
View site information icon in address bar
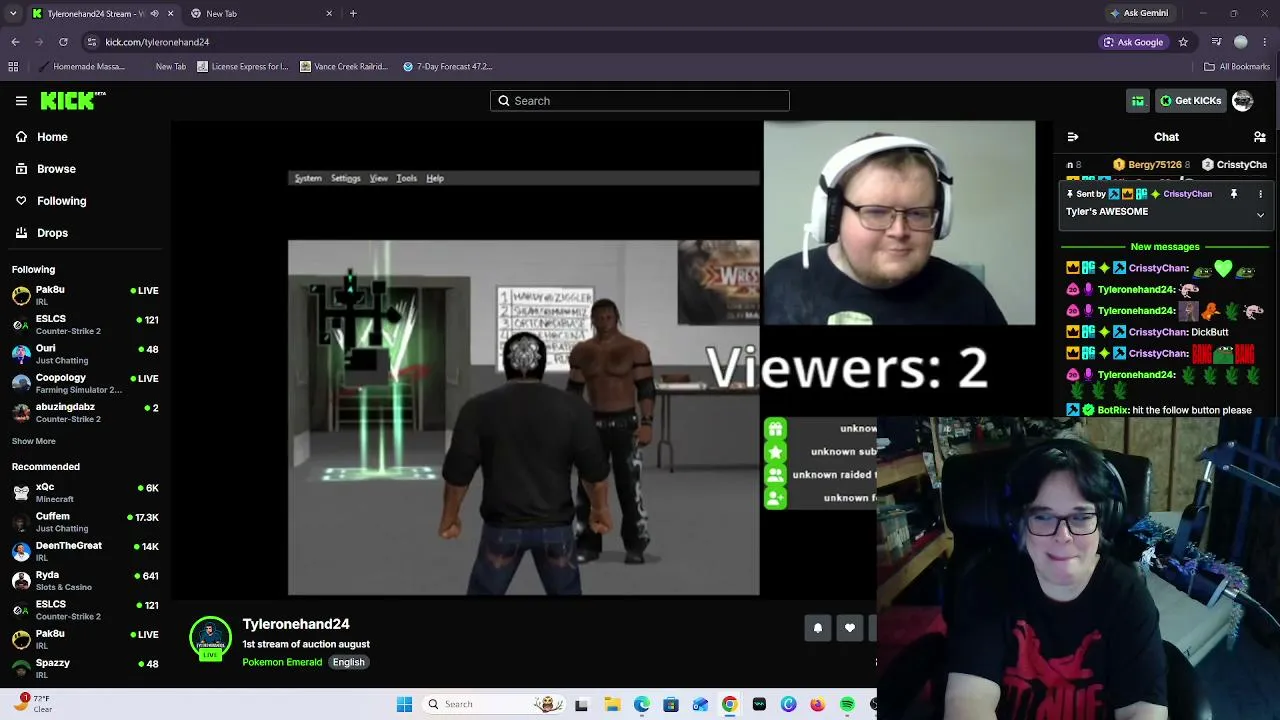[92, 42]
